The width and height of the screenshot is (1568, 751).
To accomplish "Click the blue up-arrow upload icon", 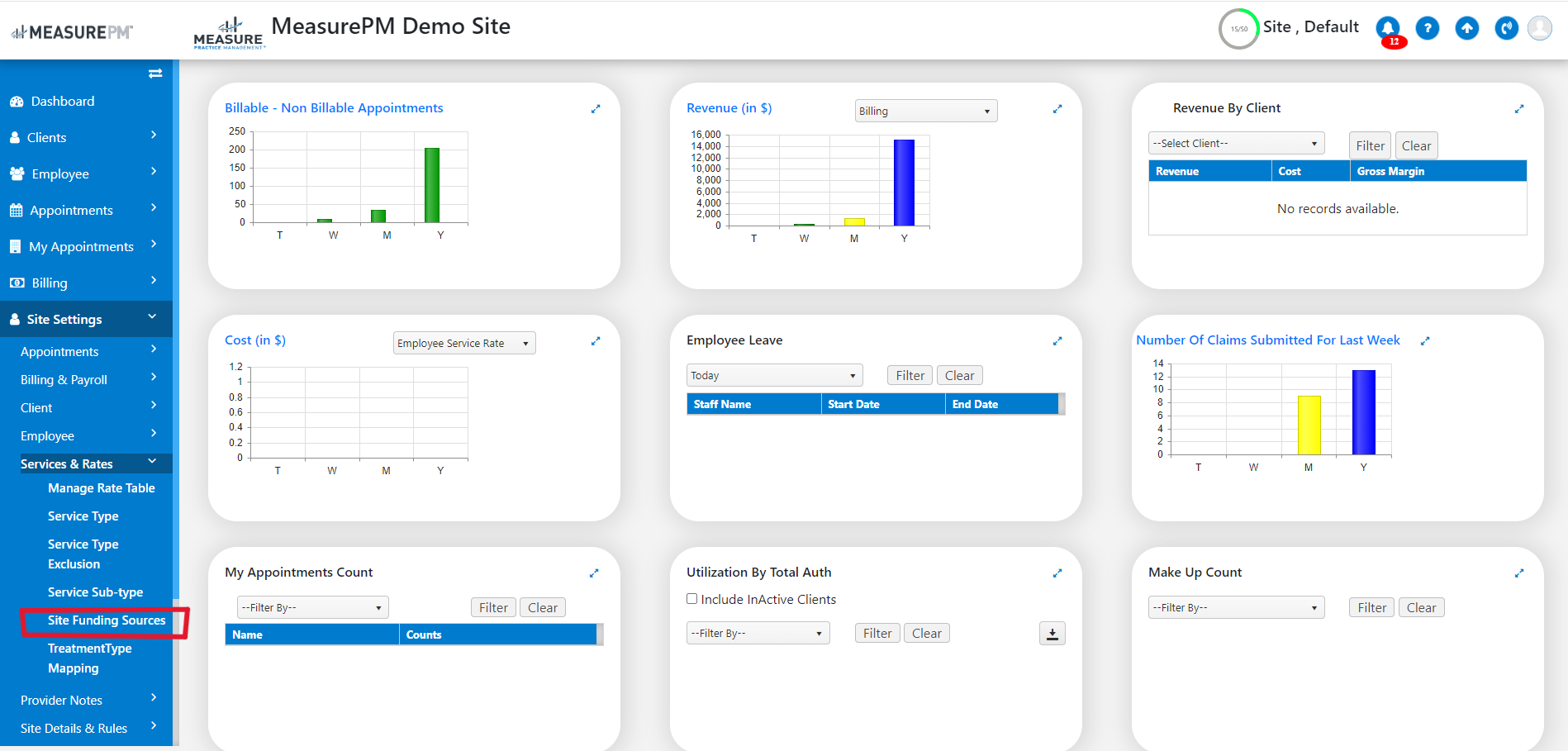I will pos(1467,29).
